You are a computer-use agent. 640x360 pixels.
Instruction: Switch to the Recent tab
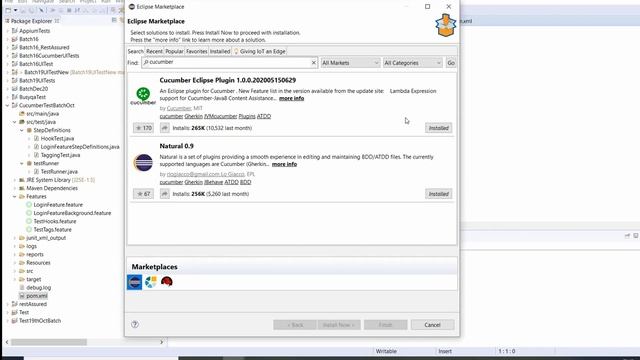coord(154,51)
